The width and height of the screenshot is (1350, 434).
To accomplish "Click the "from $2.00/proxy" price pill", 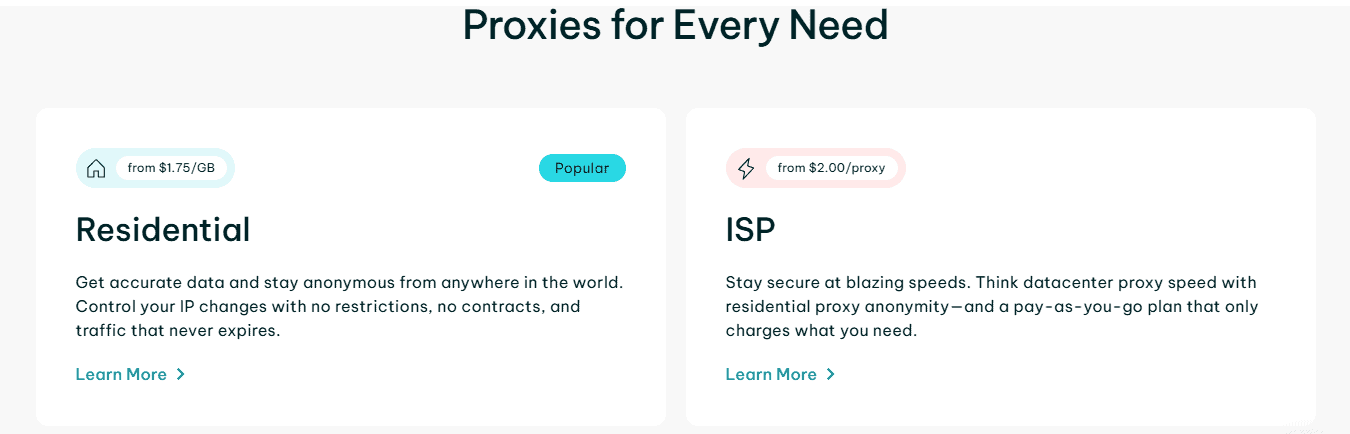I will (x=831, y=168).
